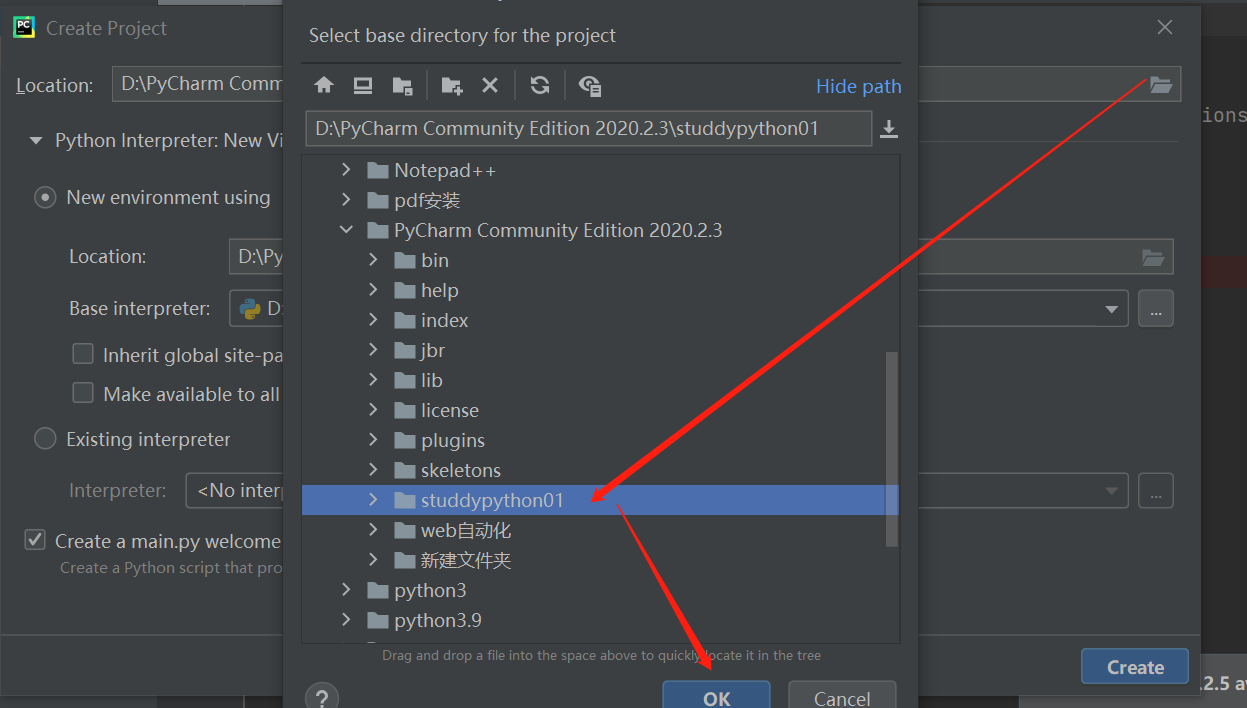The height and width of the screenshot is (708, 1247).
Task: Expand the python3 folder chevron
Action: tap(346, 590)
